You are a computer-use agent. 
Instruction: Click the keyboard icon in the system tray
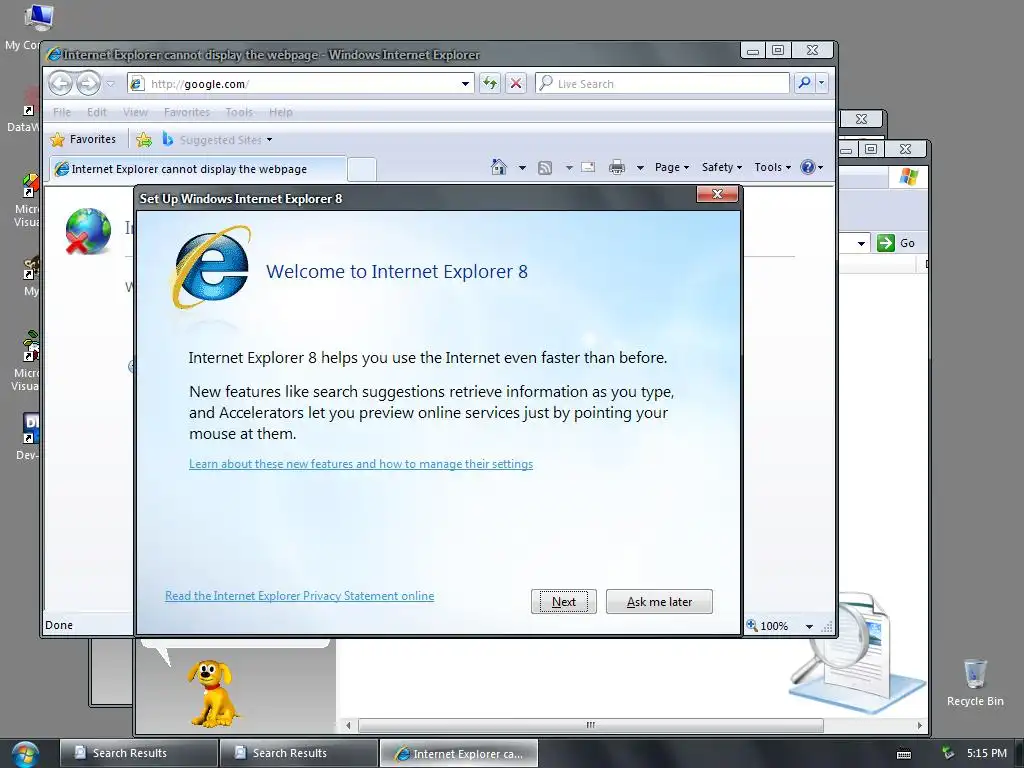coord(904,754)
